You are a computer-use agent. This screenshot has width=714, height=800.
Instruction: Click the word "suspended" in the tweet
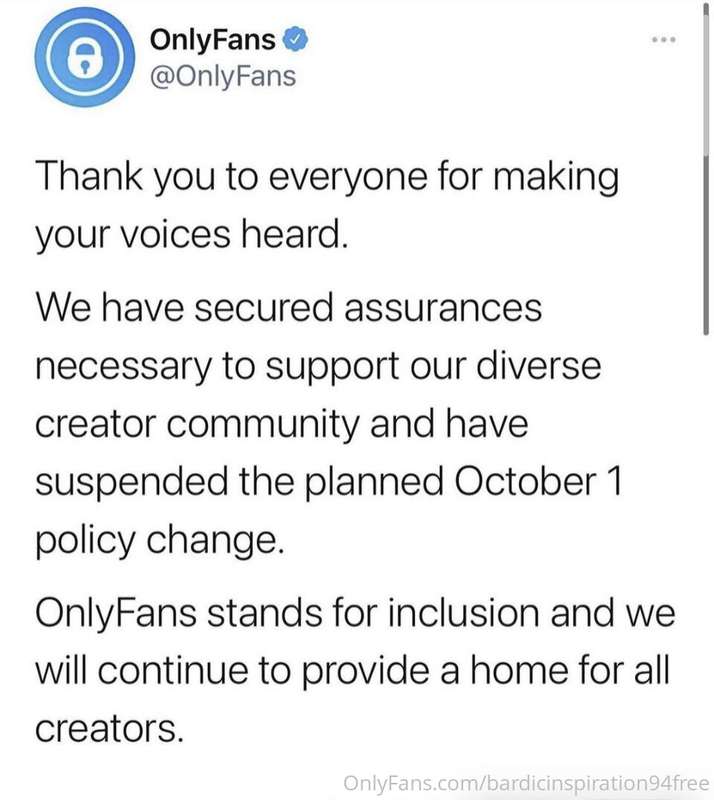pos(132,483)
